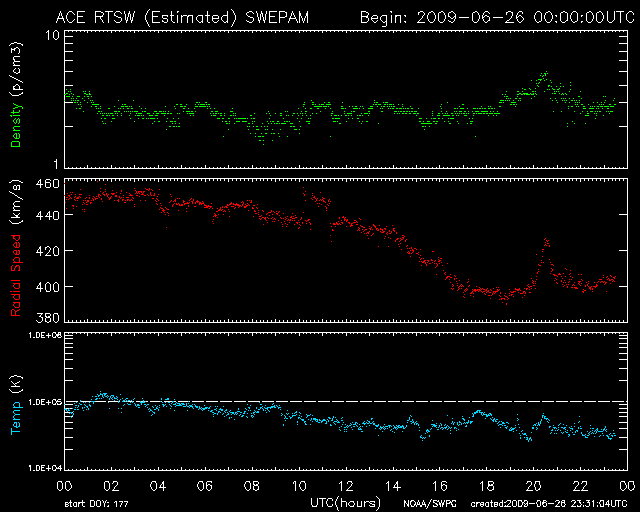Click the '460' speed axis value
The height and width of the screenshot is (512, 640).
(x=47, y=184)
